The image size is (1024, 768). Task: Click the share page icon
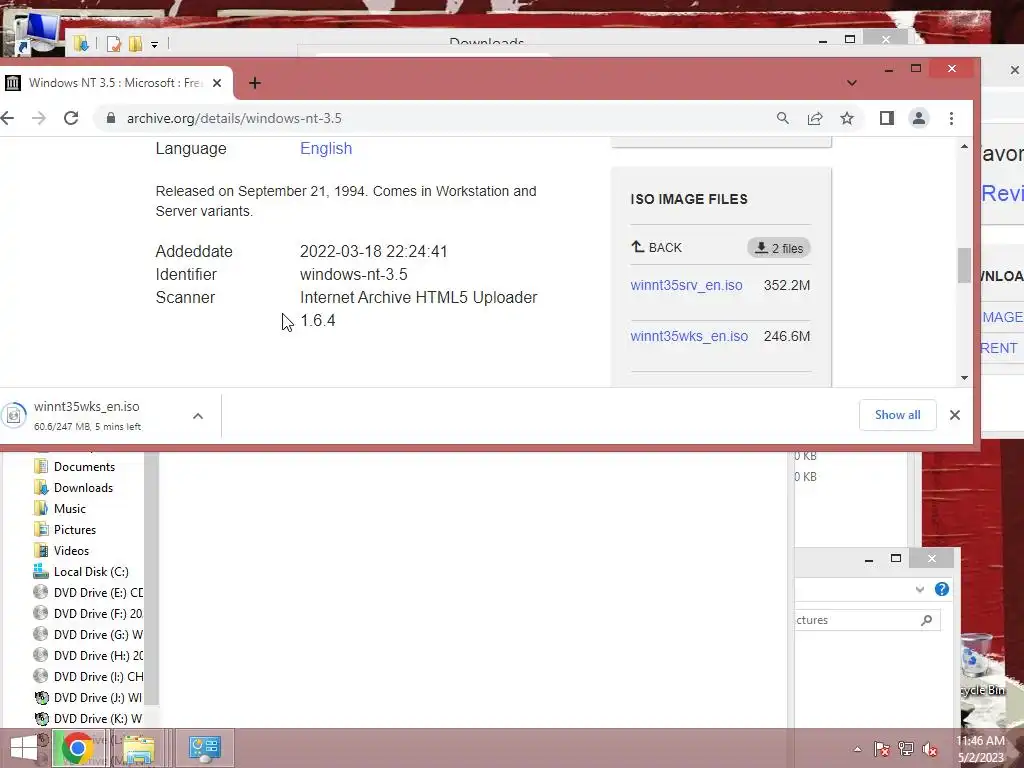[814, 118]
